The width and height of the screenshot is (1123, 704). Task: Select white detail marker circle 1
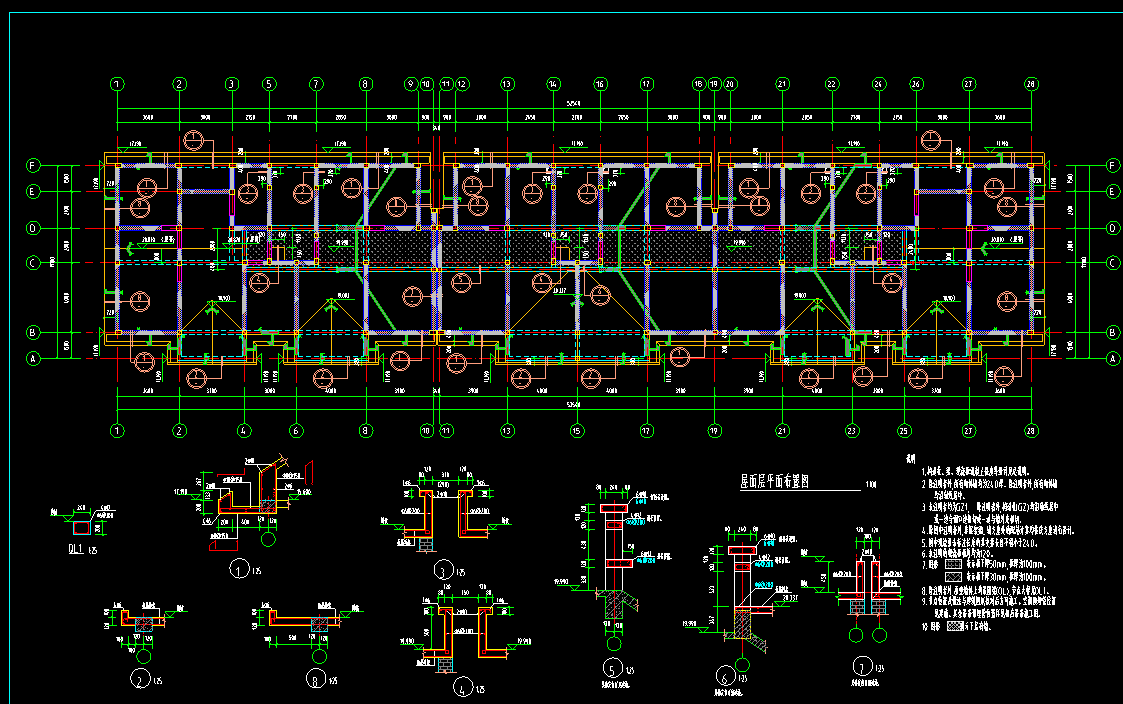(239, 569)
